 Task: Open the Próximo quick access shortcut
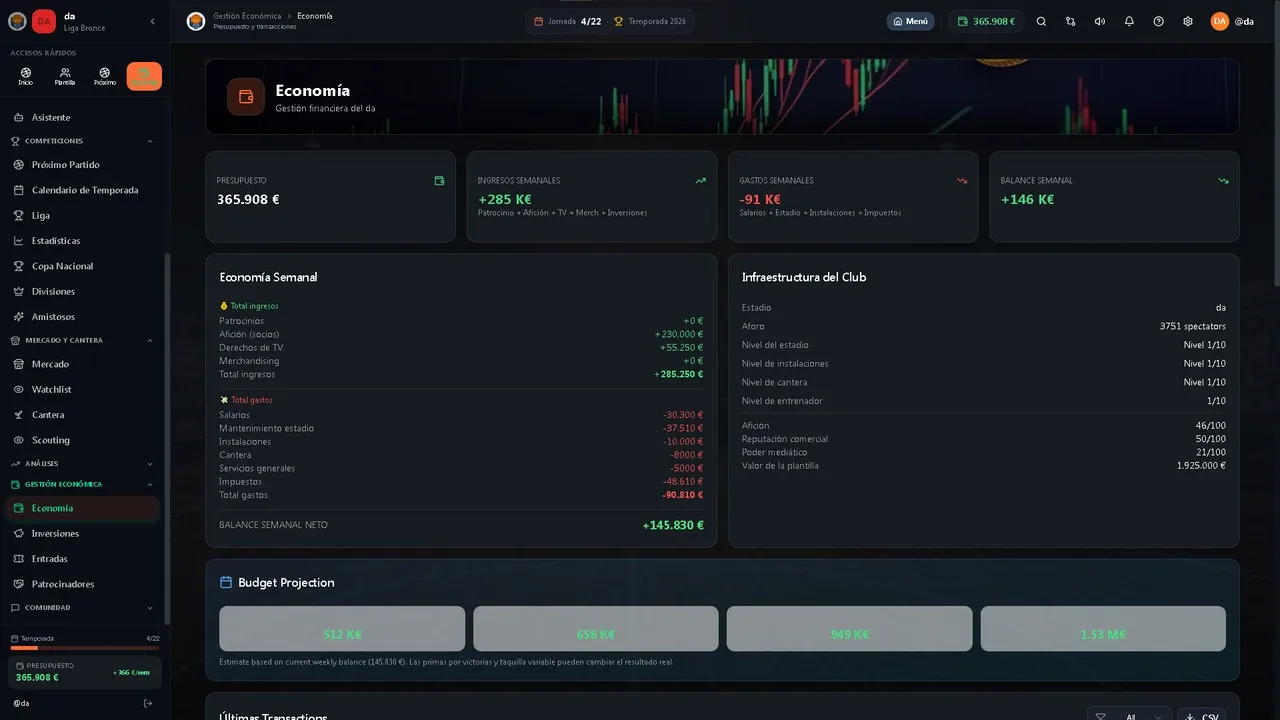(104, 76)
